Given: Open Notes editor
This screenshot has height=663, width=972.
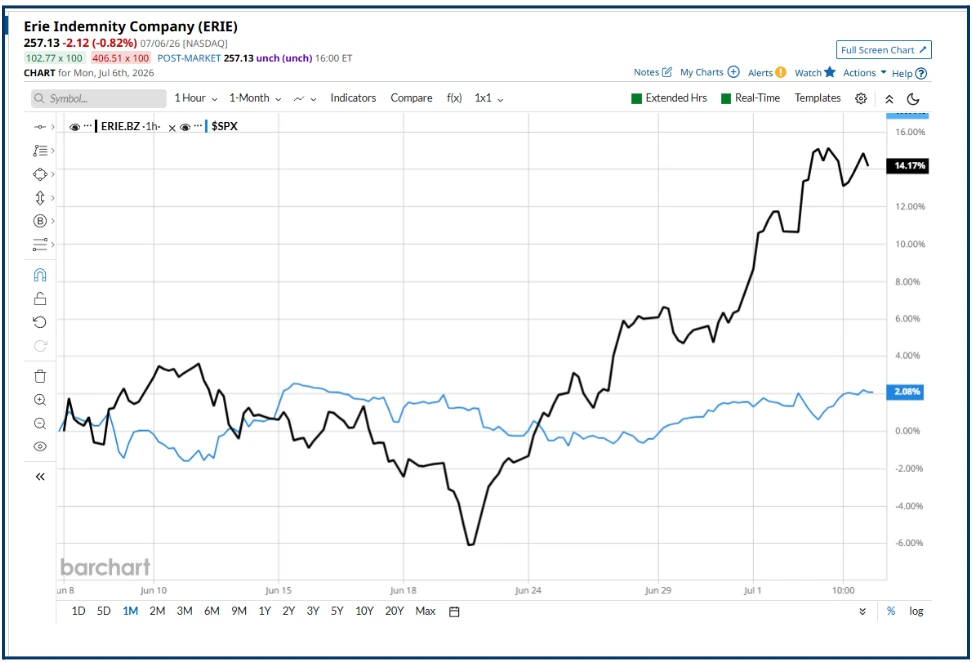Looking at the screenshot, I should tap(652, 72).
